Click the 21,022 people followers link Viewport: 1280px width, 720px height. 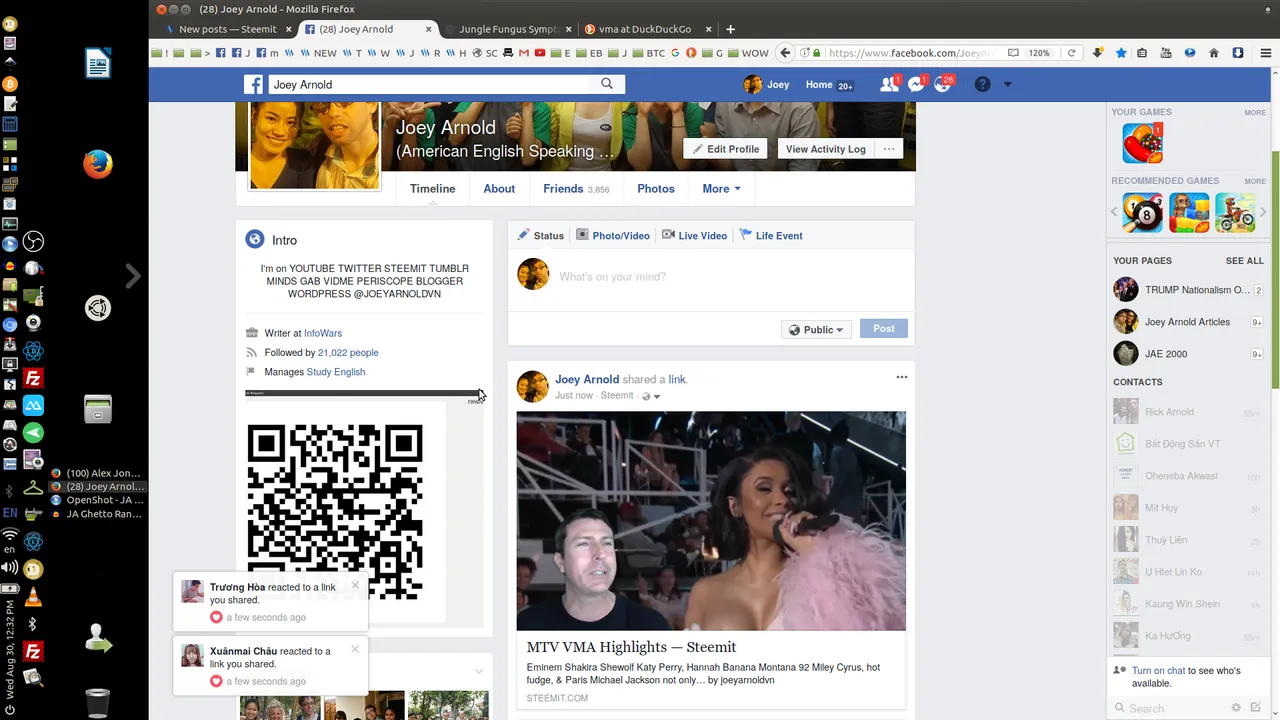(348, 352)
